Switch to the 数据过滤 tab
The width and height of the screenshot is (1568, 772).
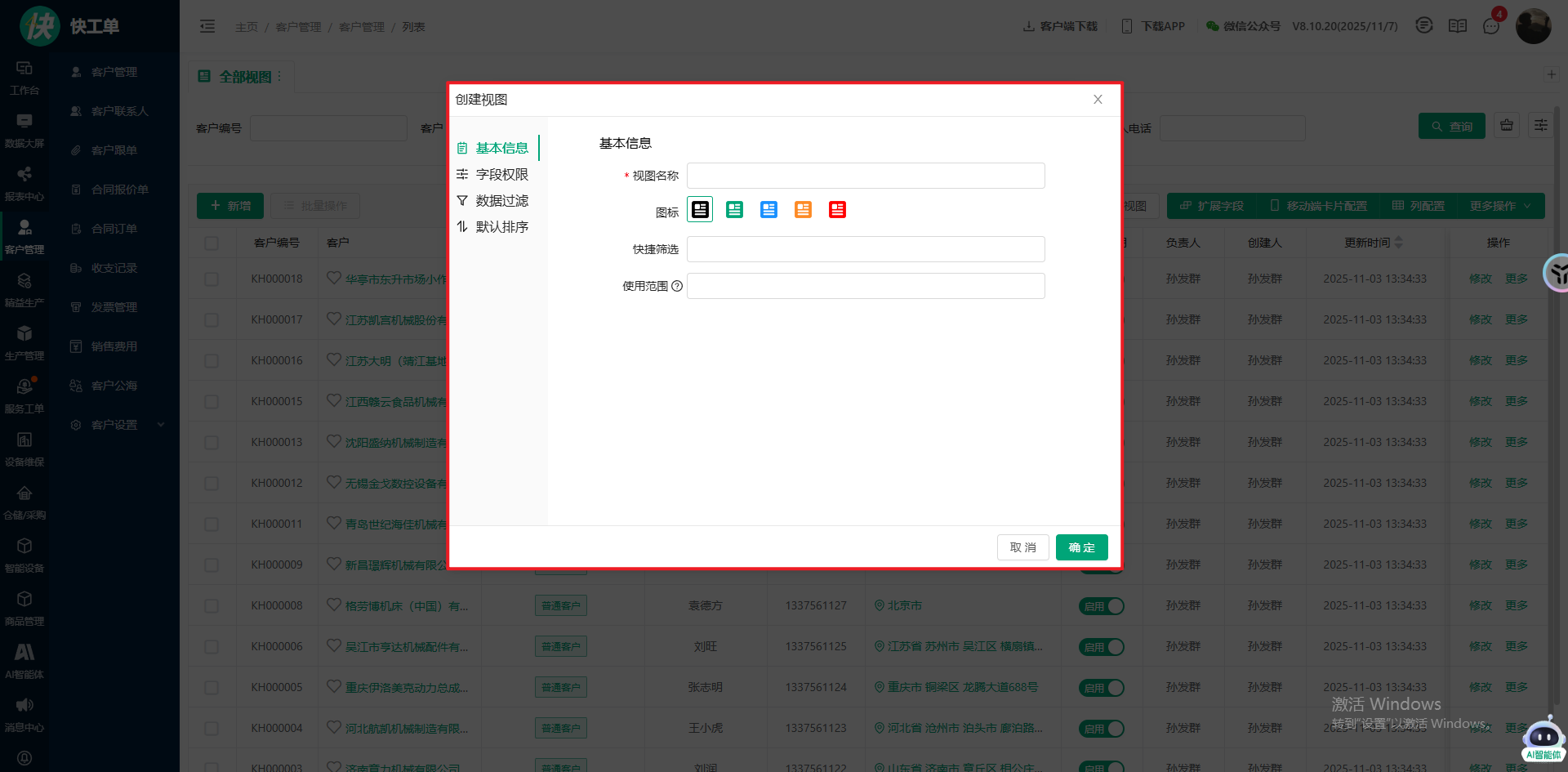click(501, 201)
